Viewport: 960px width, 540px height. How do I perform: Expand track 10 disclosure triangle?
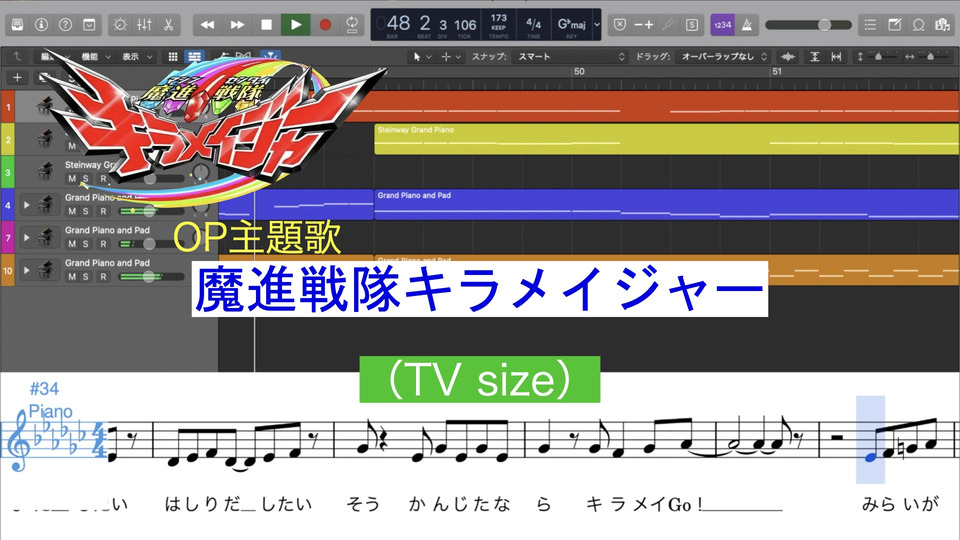26,269
